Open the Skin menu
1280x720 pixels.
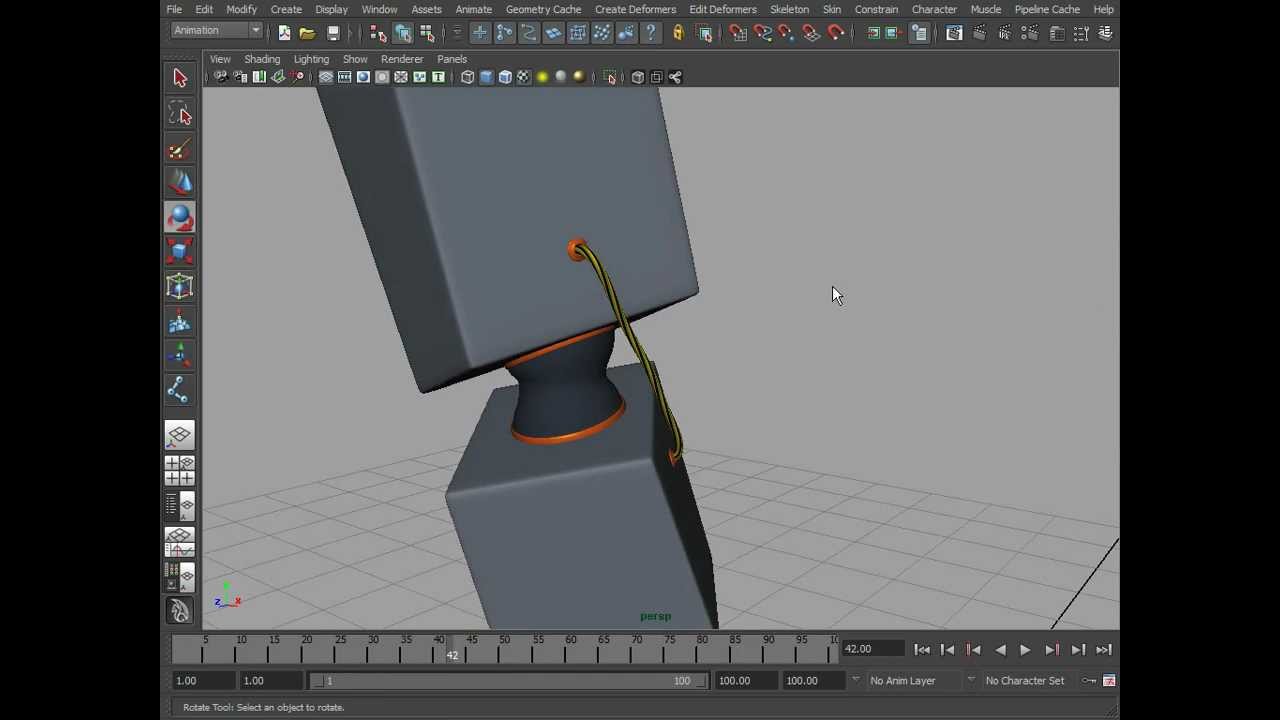coord(832,9)
